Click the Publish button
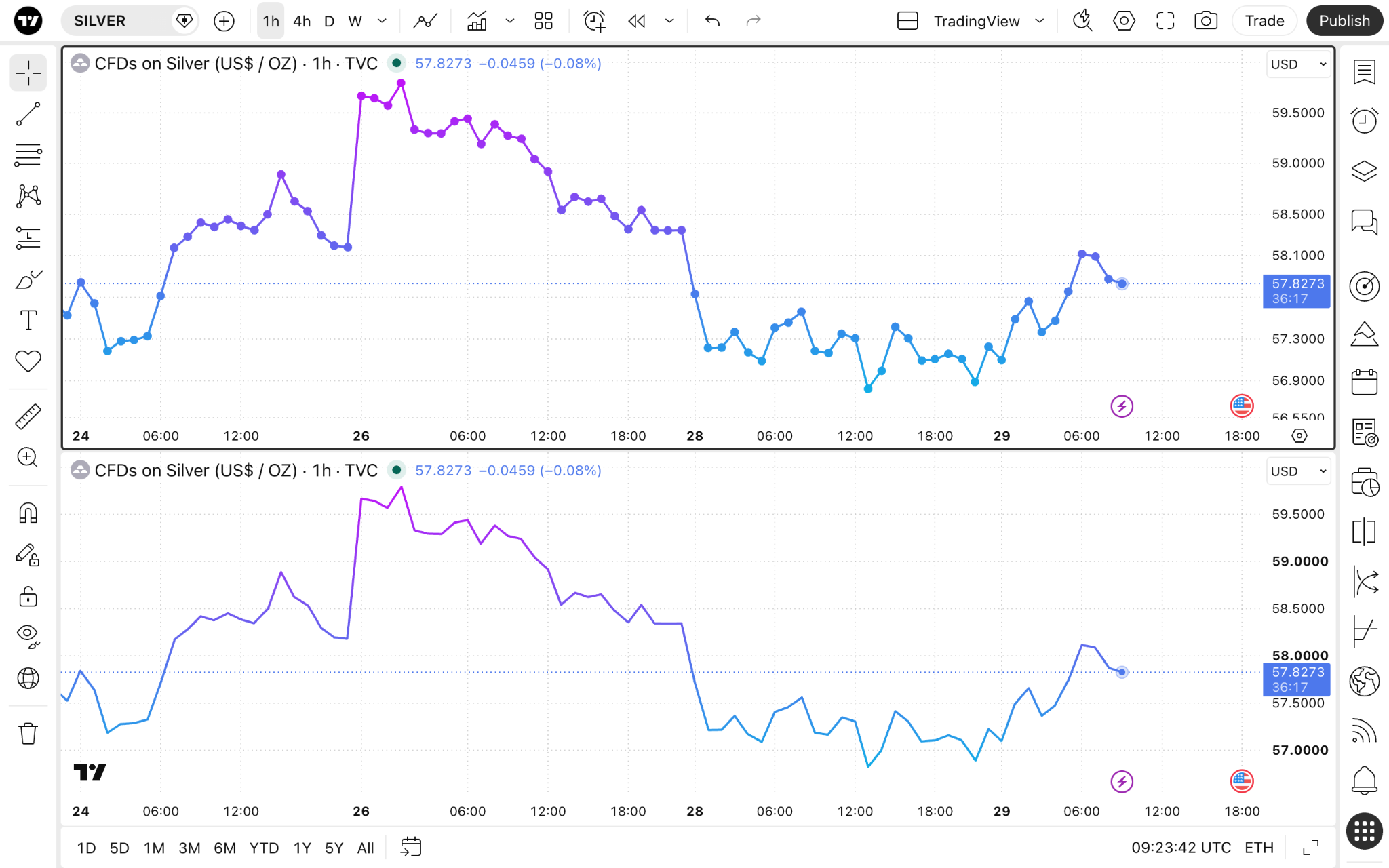This screenshot has height=868, width=1389. (1344, 21)
